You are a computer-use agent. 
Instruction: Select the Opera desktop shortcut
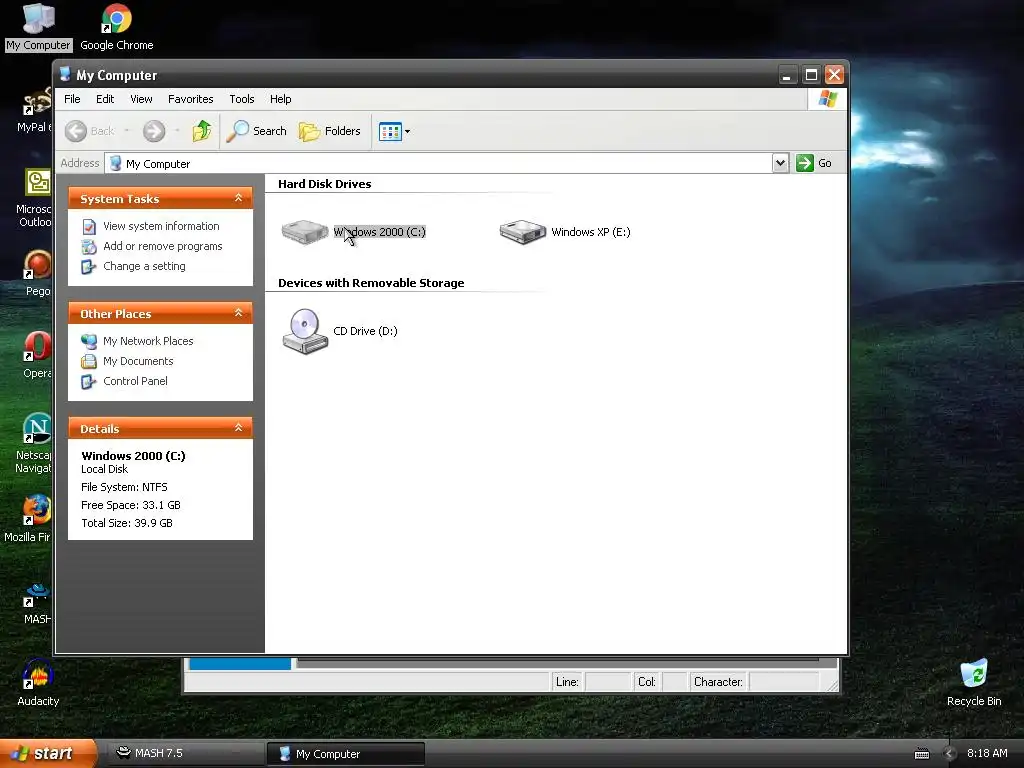coord(37,355)
